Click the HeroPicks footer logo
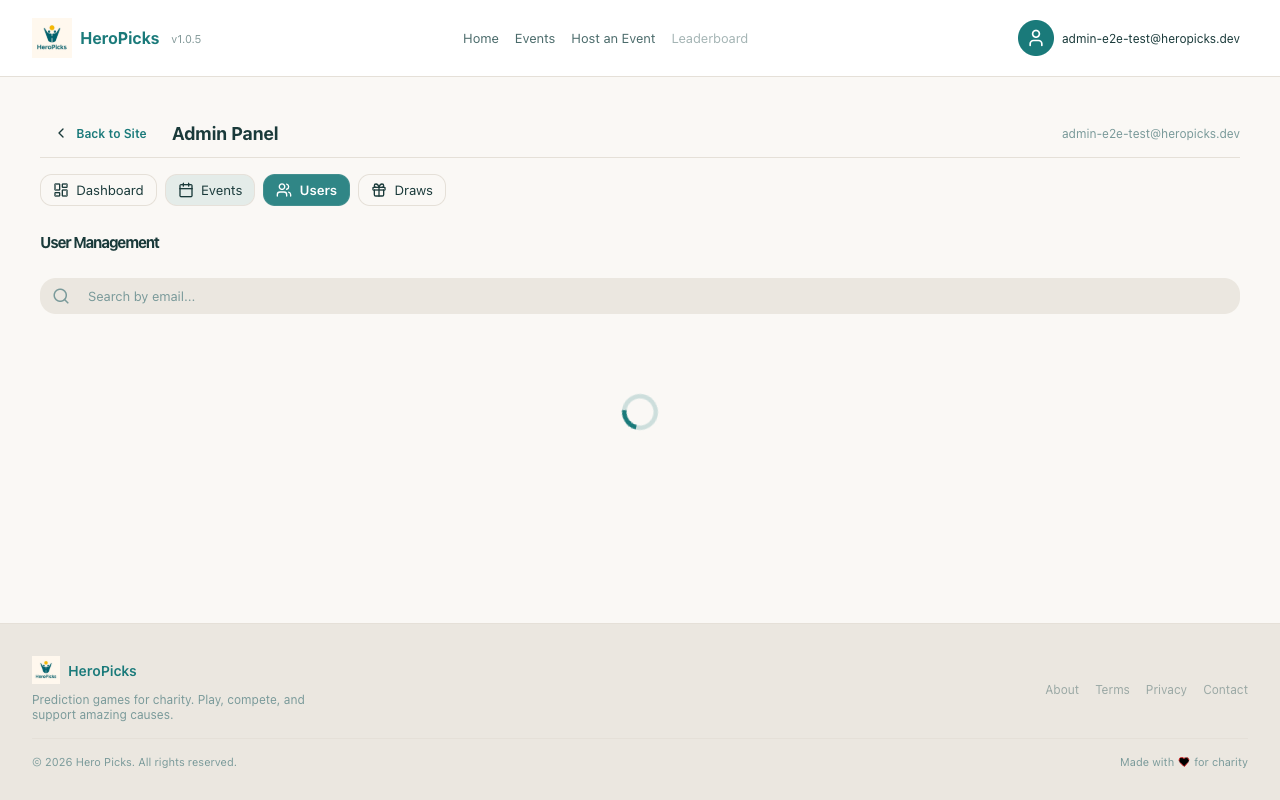The width and height of the screenshot is (1280, 800). point(46,670)
